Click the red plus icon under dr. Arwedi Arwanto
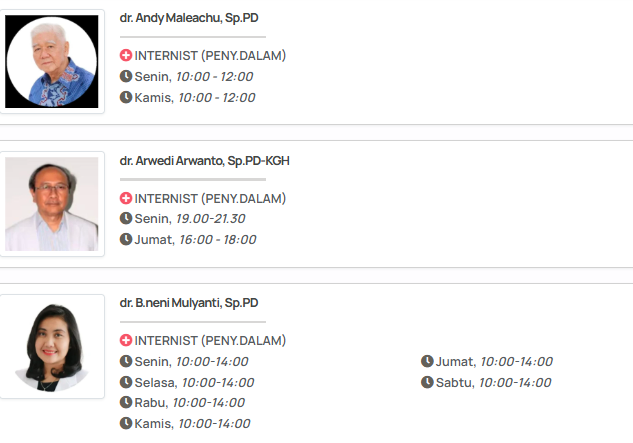Screen dimensions: 633x443 coord(126,198)
